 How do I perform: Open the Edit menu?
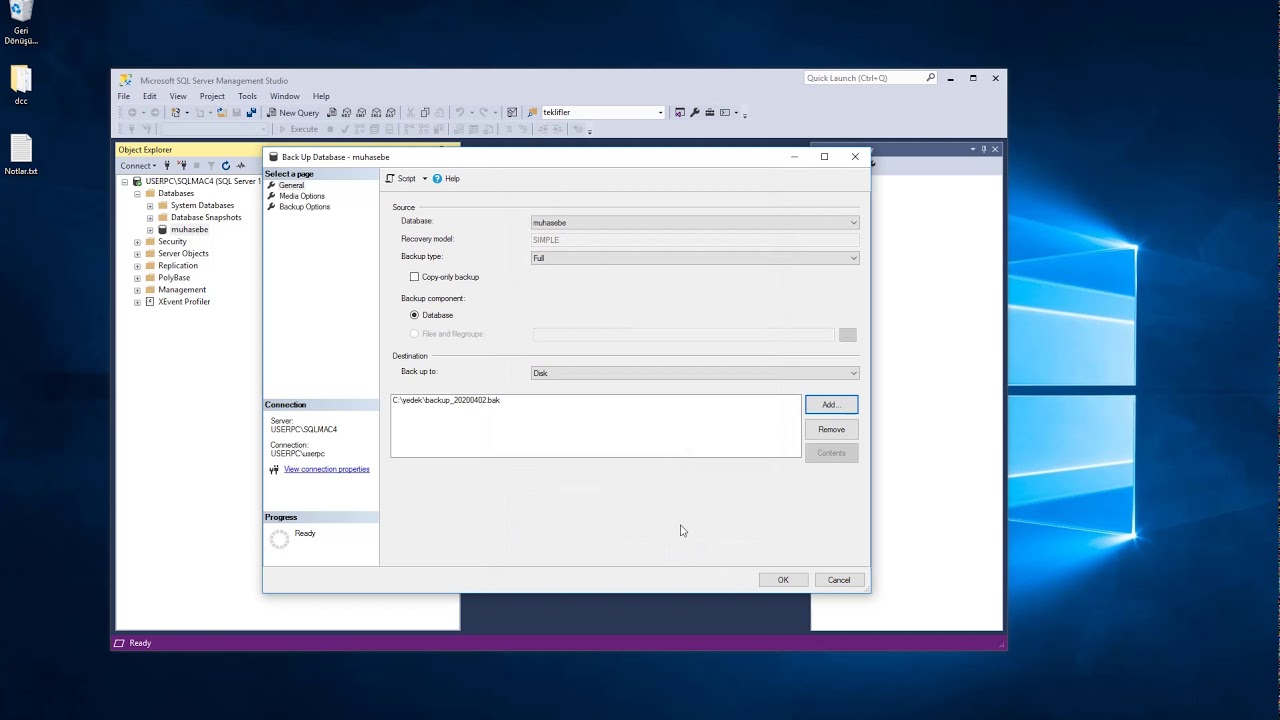pos(149,96)
